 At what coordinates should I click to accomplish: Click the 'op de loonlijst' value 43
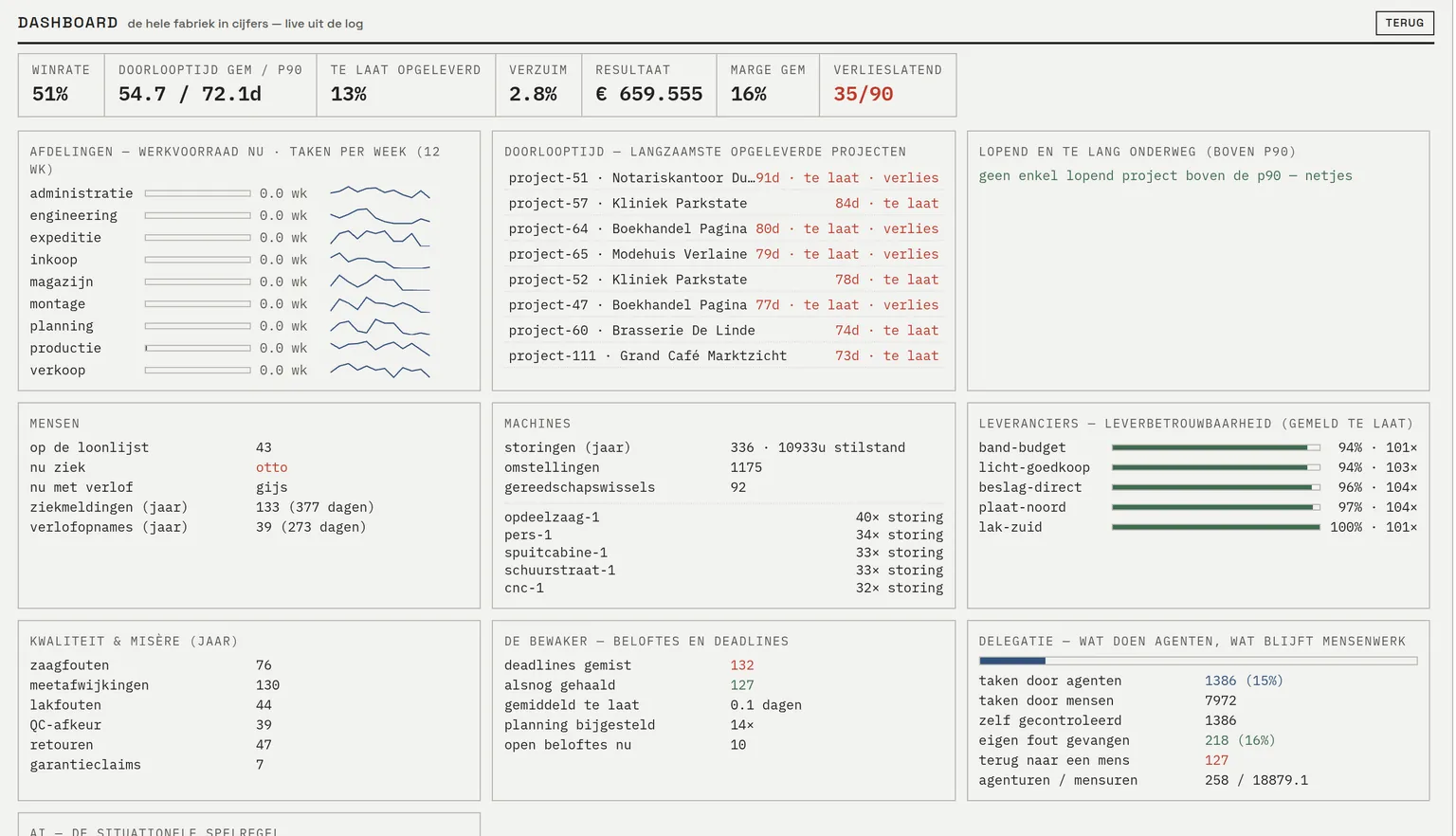[264, 447]
